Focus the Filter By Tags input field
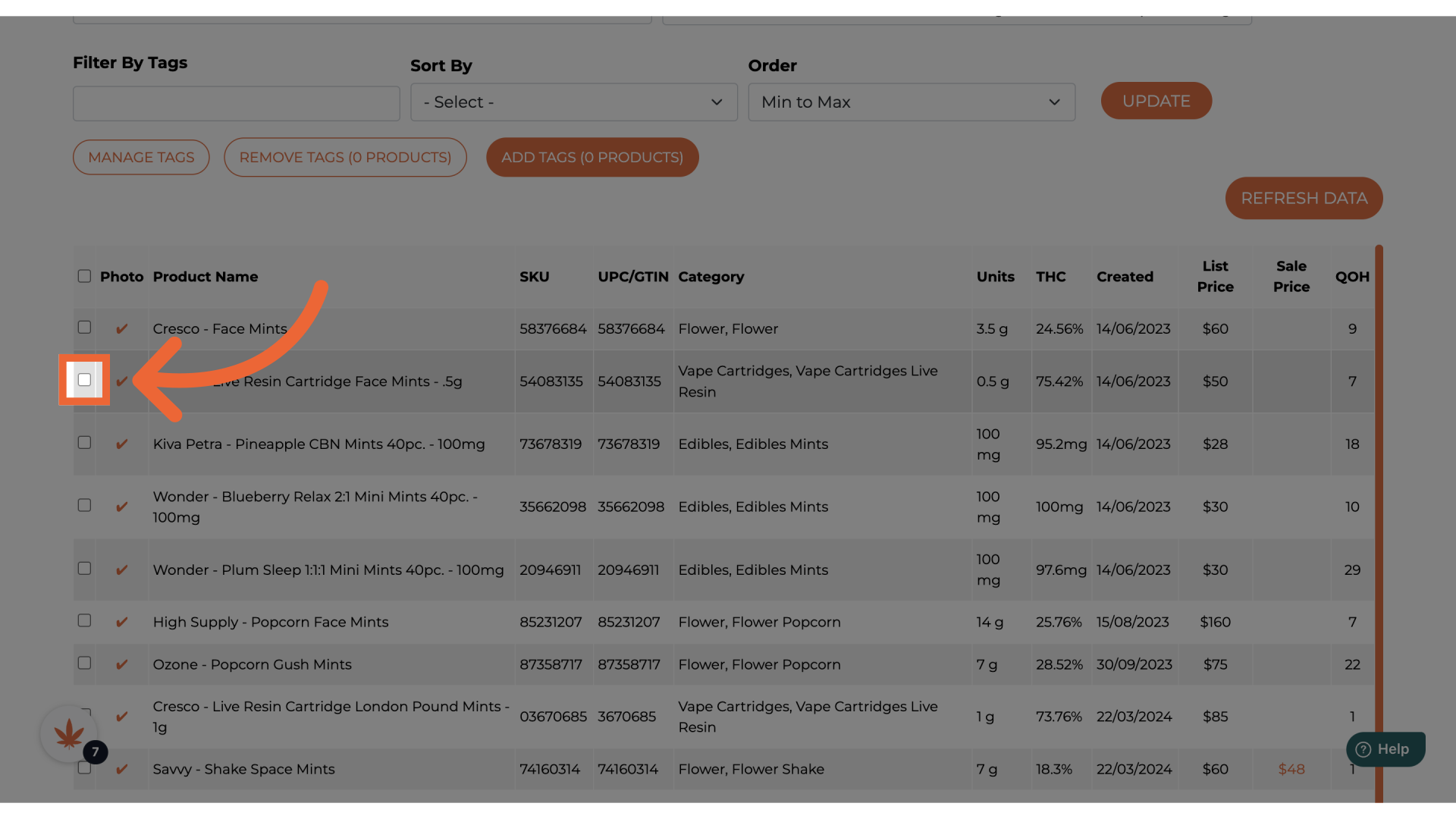1456x819 pixels. (x=236, y=104)
